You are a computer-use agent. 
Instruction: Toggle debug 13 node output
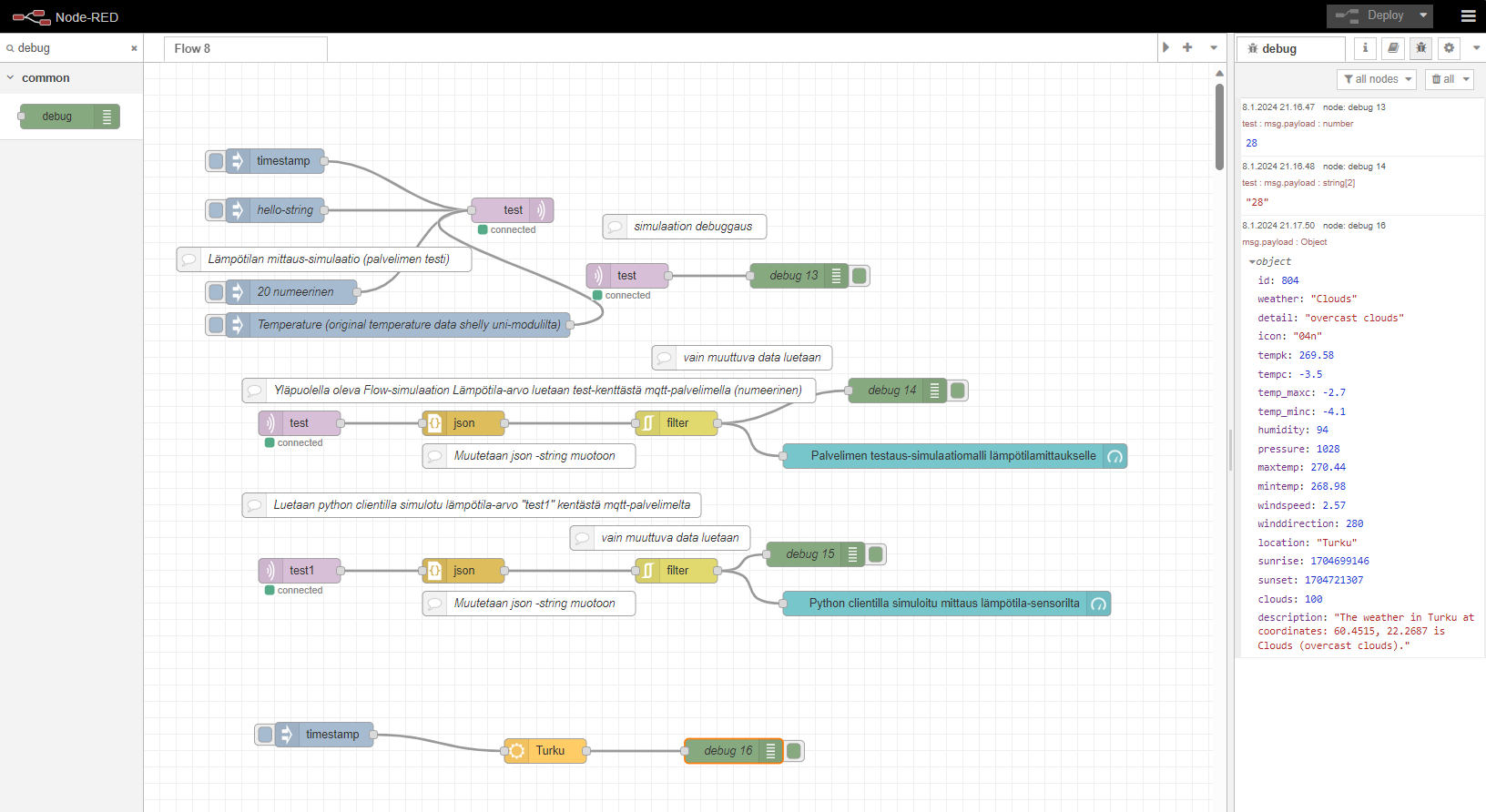coord(859,276)
